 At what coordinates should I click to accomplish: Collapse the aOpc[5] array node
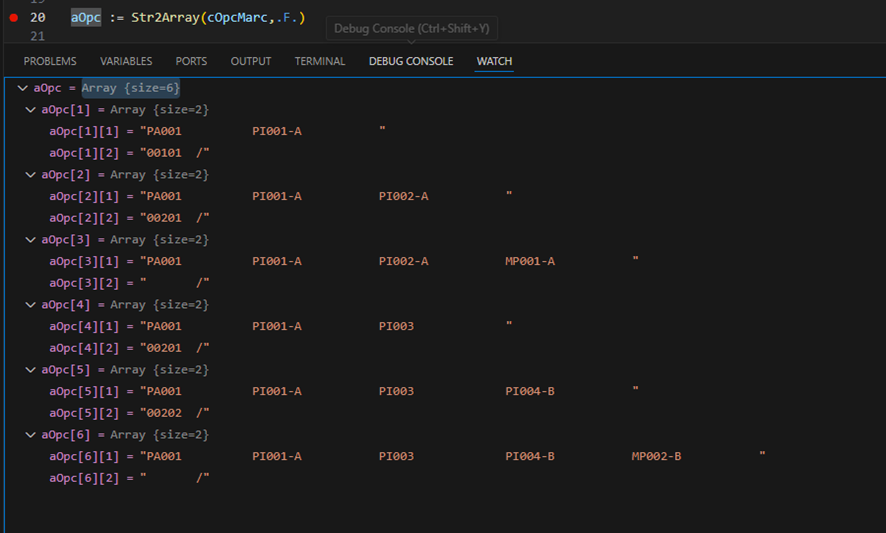(x=31, y=370)
